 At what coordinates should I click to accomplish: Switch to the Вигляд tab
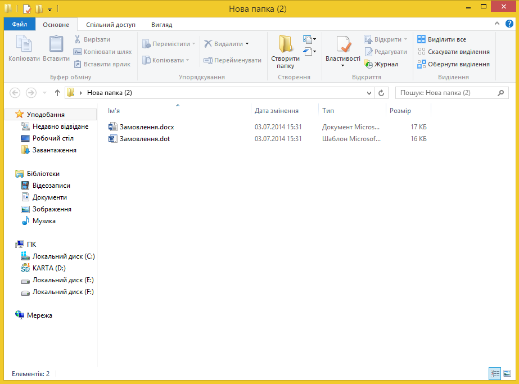tap(162, 25)
